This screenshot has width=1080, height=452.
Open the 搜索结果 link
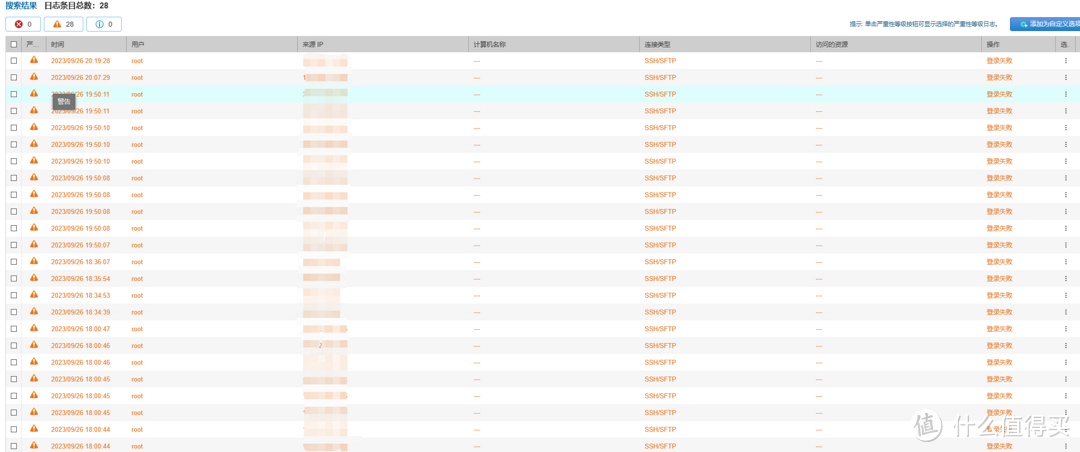coord(21,6)
